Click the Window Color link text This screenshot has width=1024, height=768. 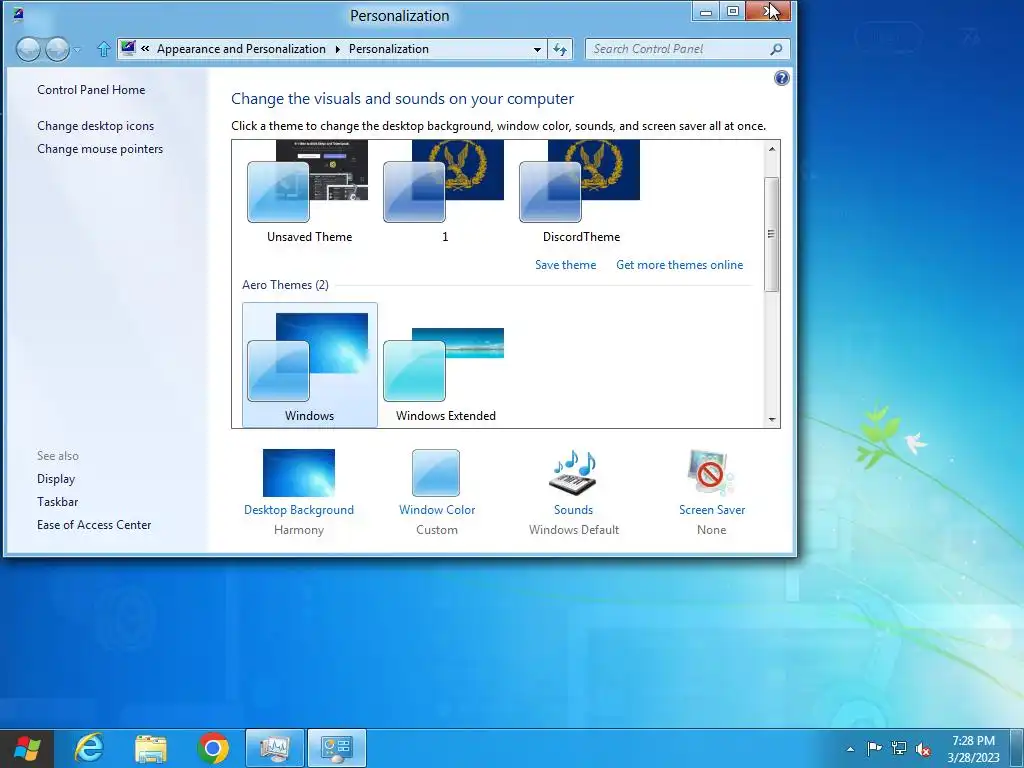tap(437, 510)
